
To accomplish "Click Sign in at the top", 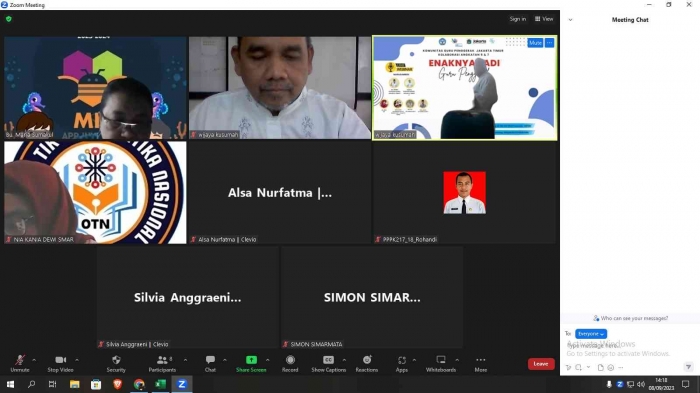I will tap(517, 19).
